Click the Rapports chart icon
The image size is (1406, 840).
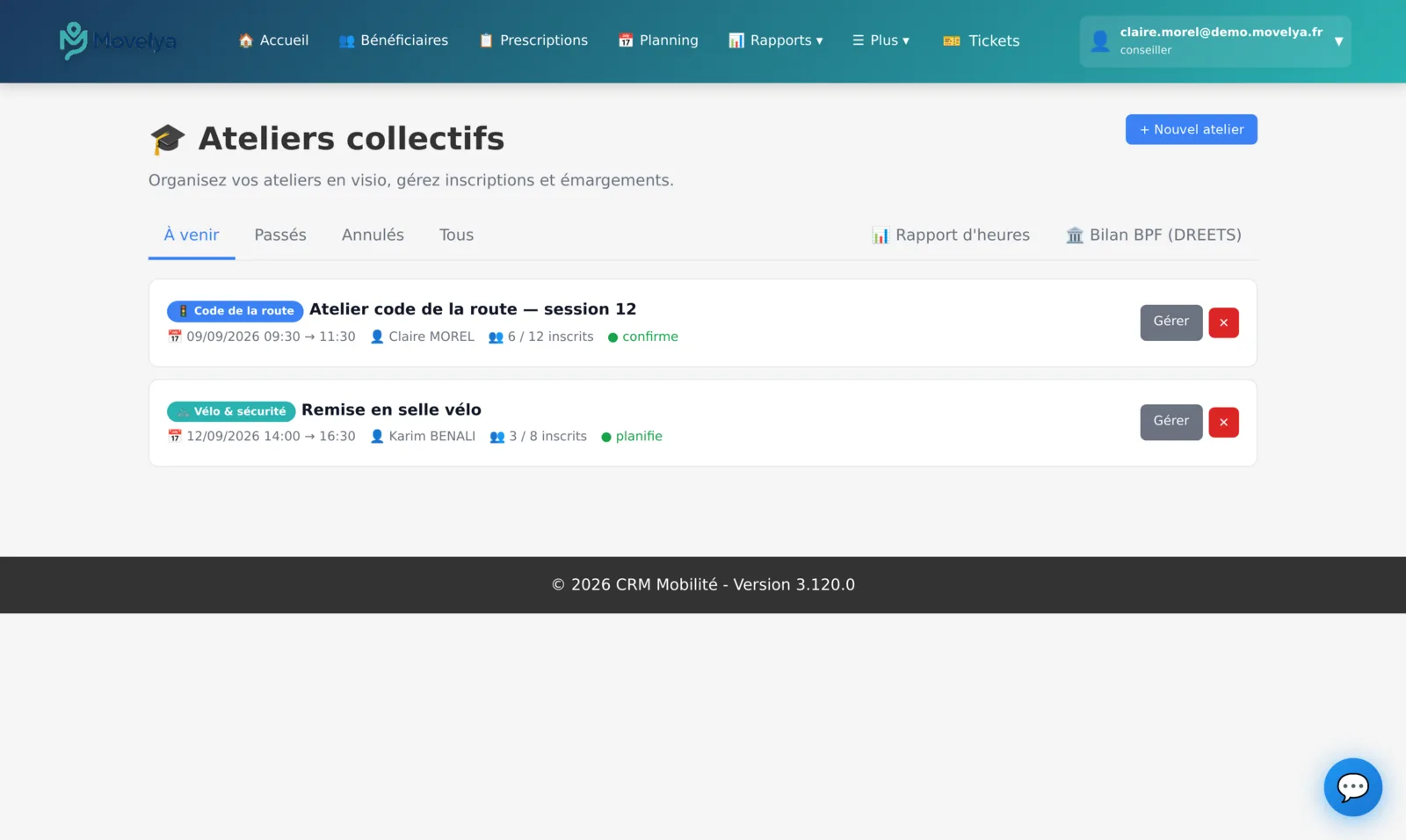point(736,40)
